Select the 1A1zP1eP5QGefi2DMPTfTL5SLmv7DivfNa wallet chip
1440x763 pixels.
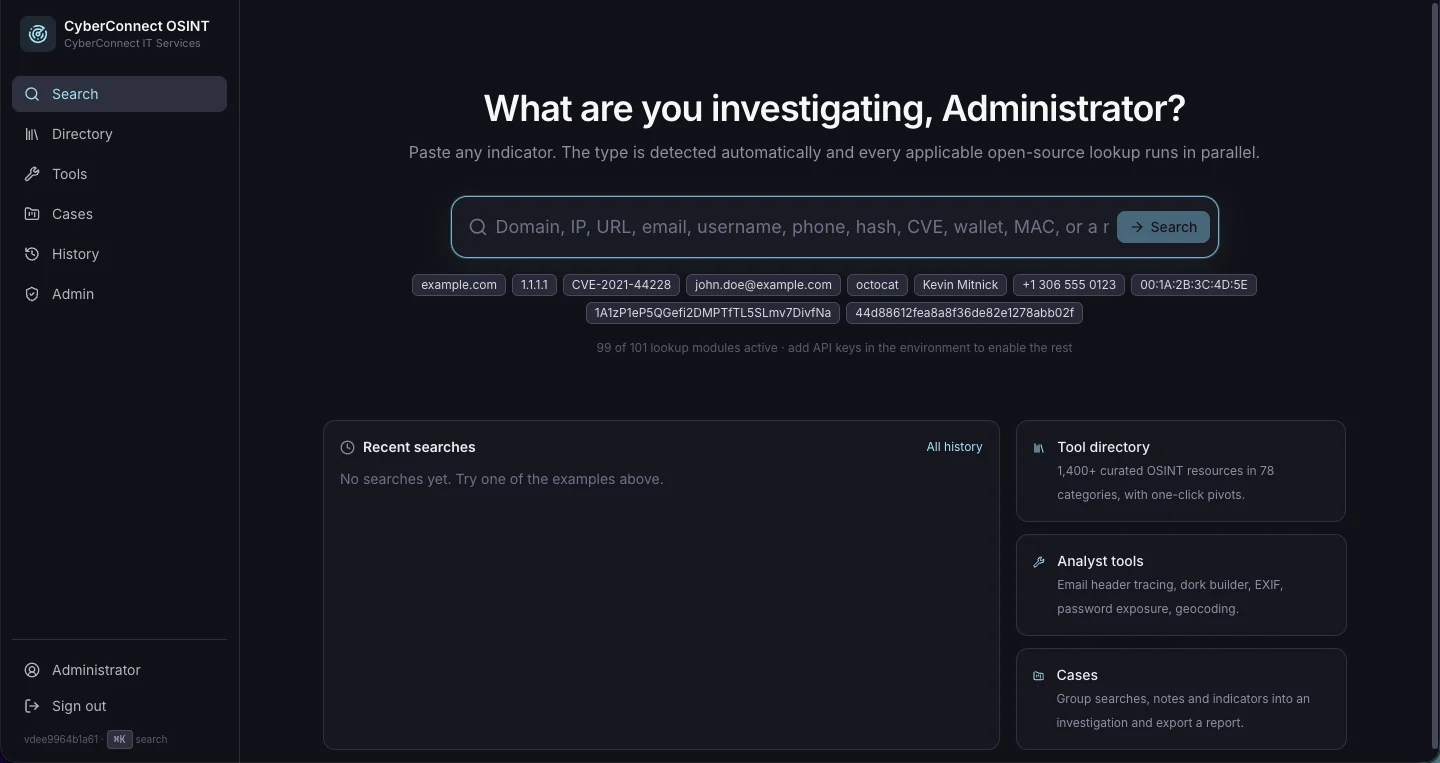tap(713, 313)
